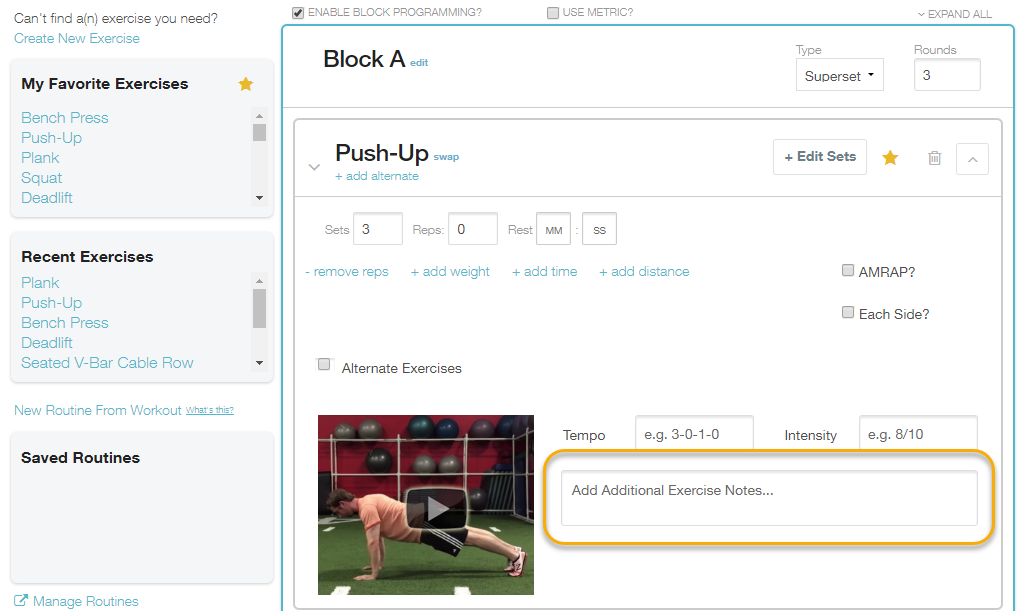Image resolution: width=1024 pixels, height=611 pixels.
Task: Click the + Edit Sets button
Action: click(820, 157)
